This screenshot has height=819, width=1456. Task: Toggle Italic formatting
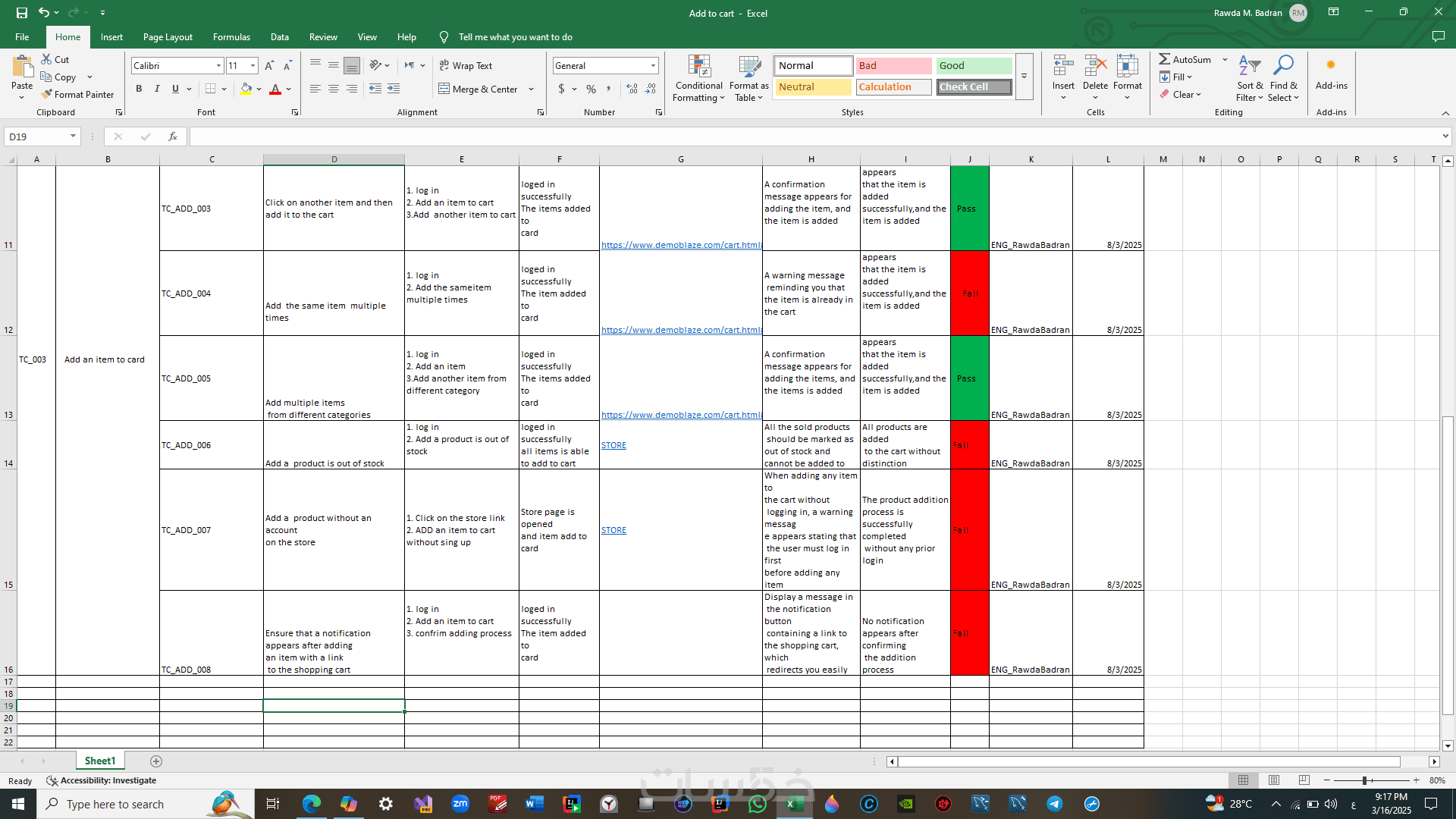pyautogui.click(x=157, y=89)
